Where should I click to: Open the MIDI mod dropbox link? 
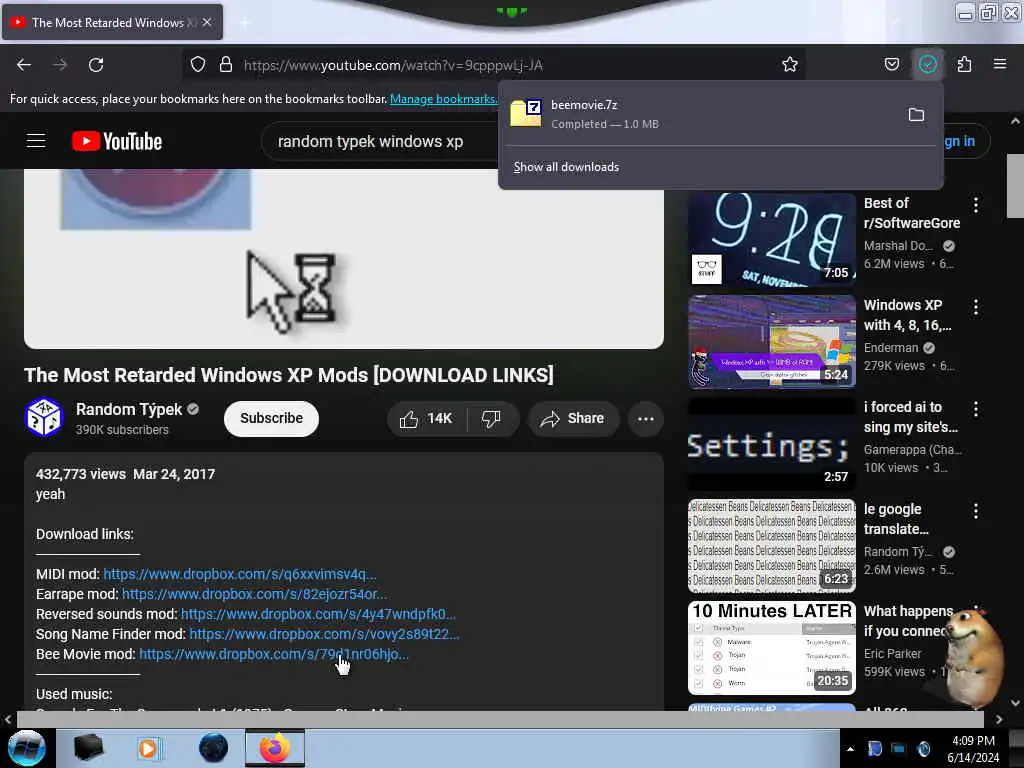pyautogui.click(x=240, y=574)
